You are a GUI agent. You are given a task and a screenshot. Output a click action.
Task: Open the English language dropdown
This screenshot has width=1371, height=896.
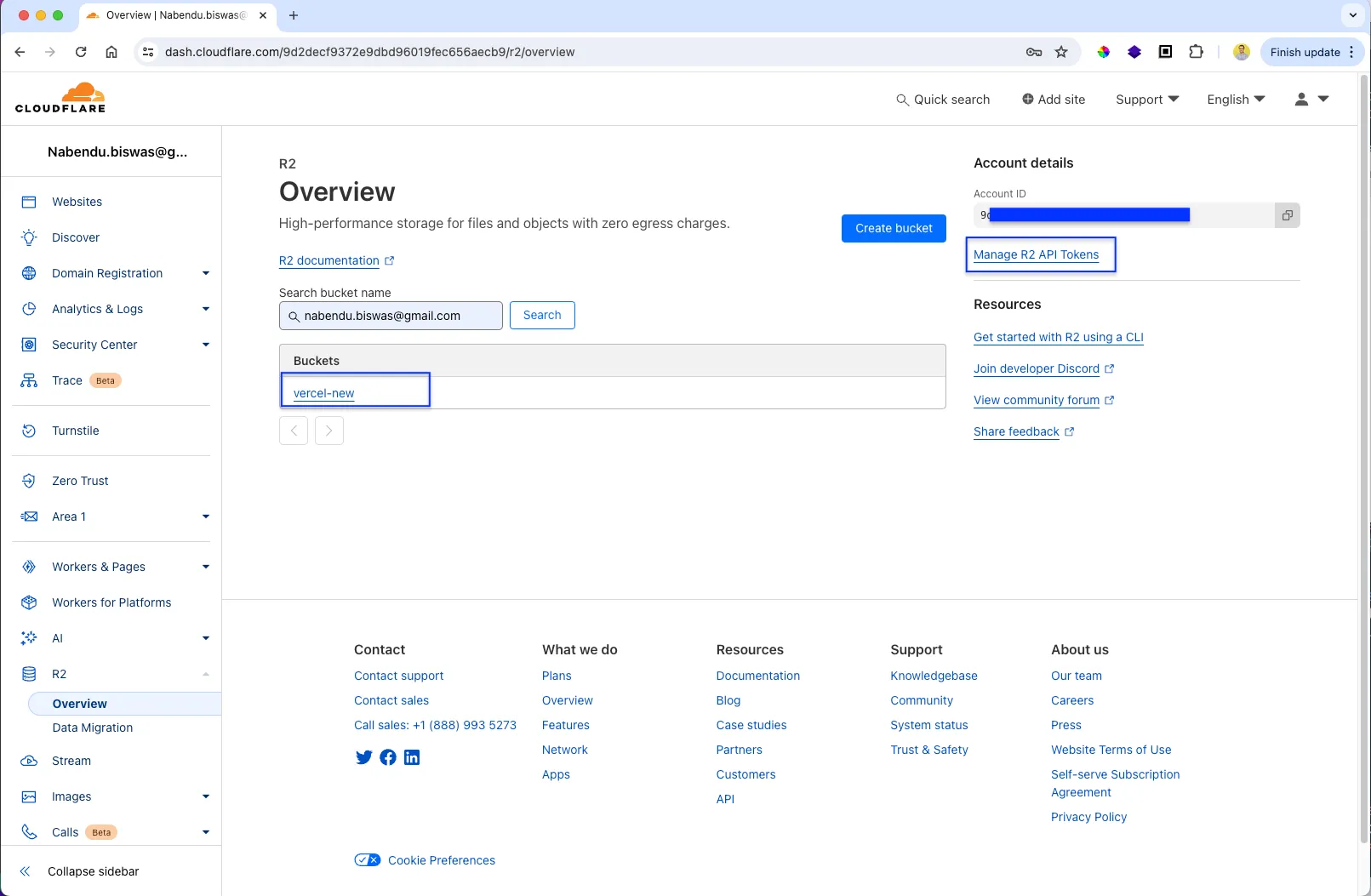[x=1236, y=100]
